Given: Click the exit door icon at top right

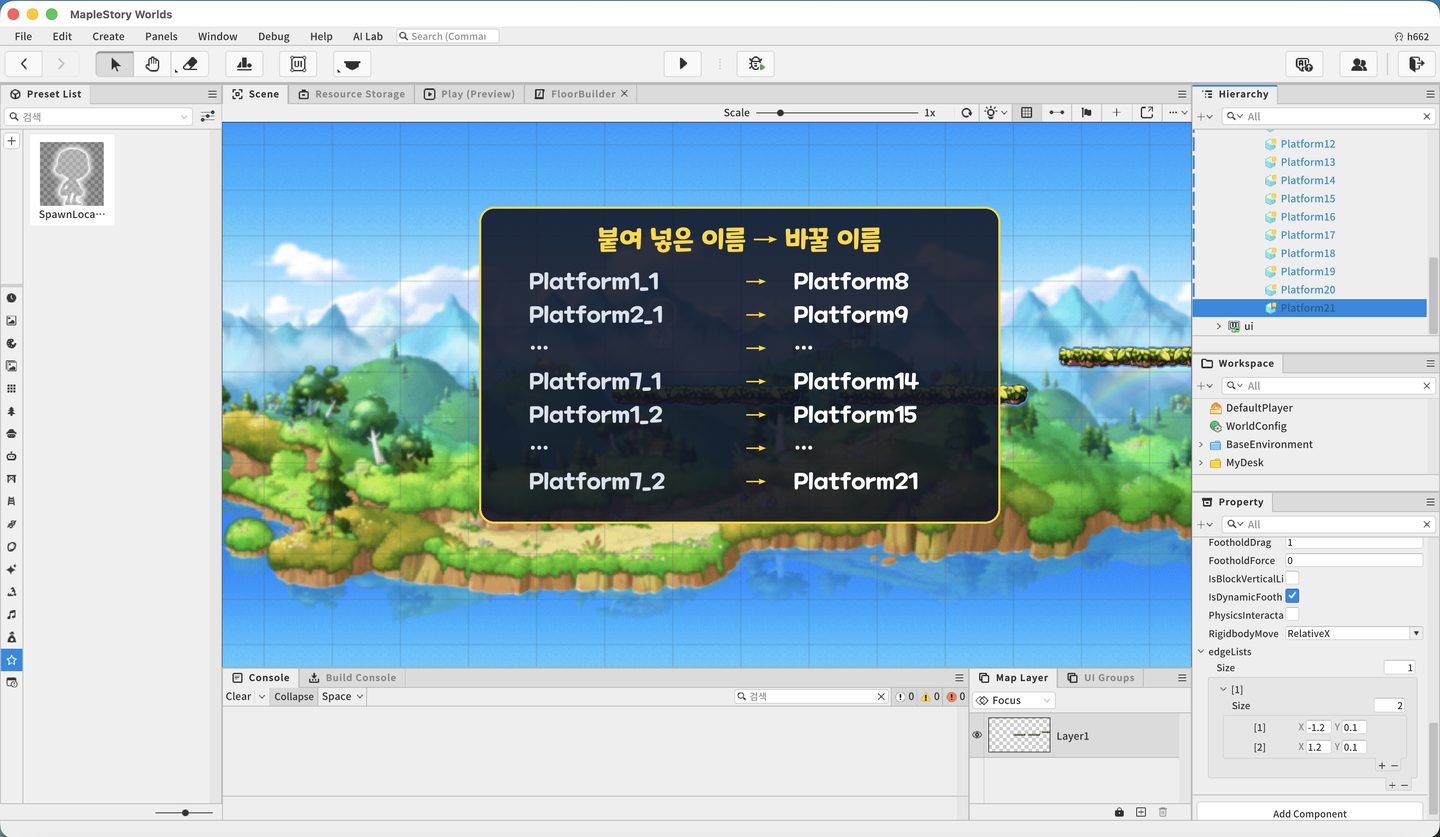Looking at the screenshot, I should (1415, 64).
